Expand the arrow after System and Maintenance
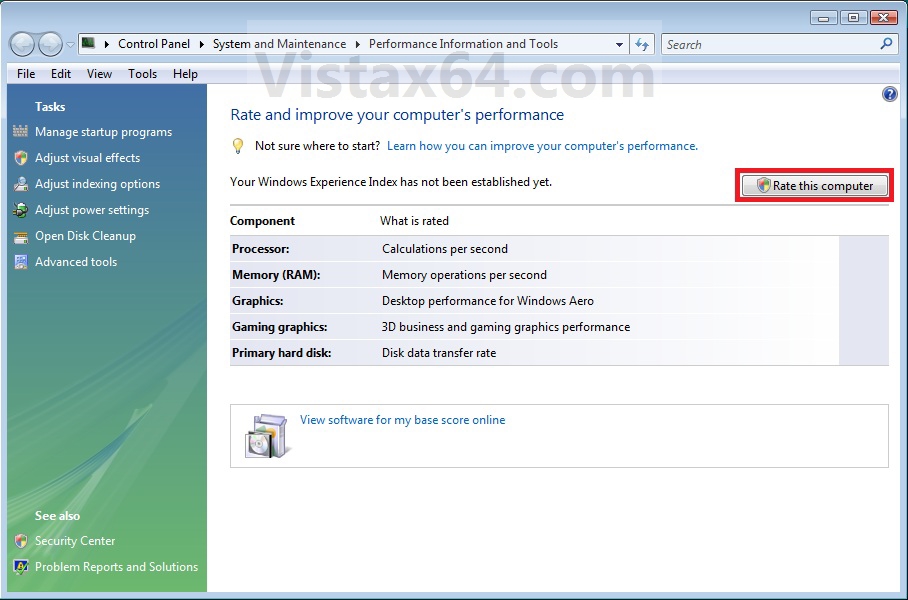 (x=357, y=44)
